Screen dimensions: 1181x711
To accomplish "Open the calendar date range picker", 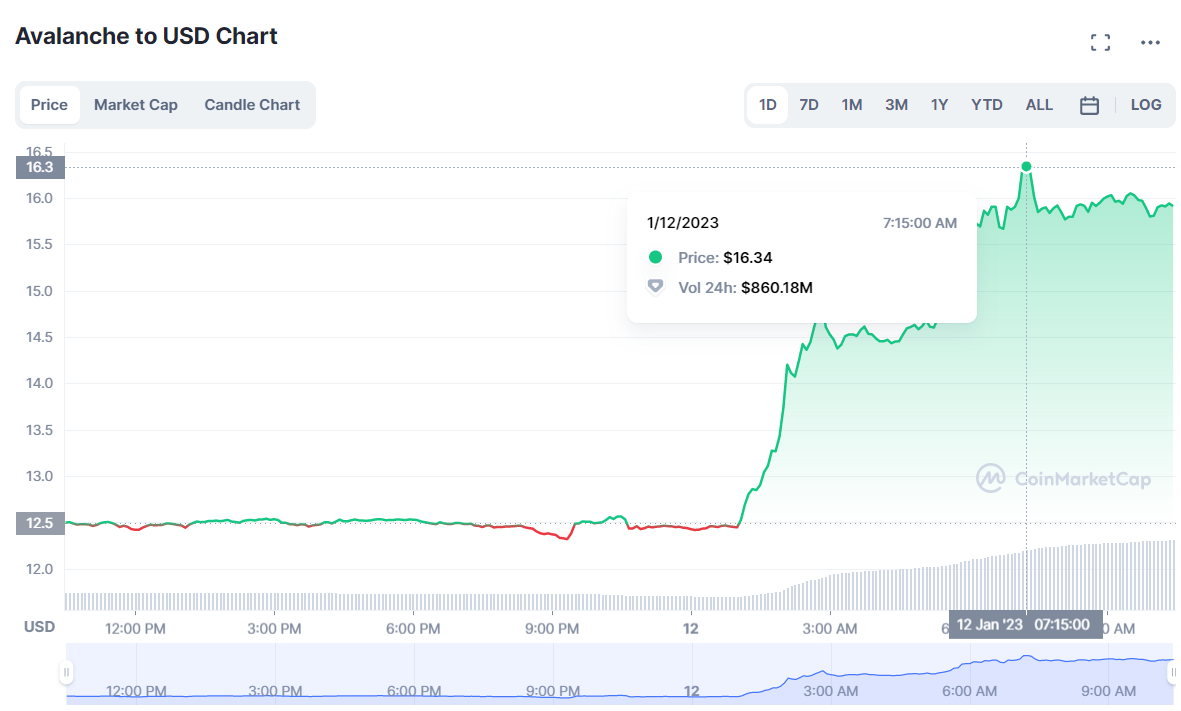I will click(x=1090, y=105).
